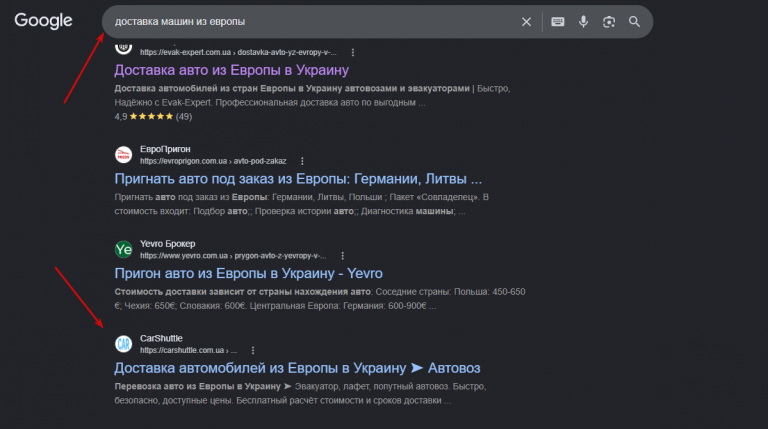Click the evak-expert.com.ua URL breadcrumb
The height and width of the screenshot is (429, 768).
click(238, 52)
